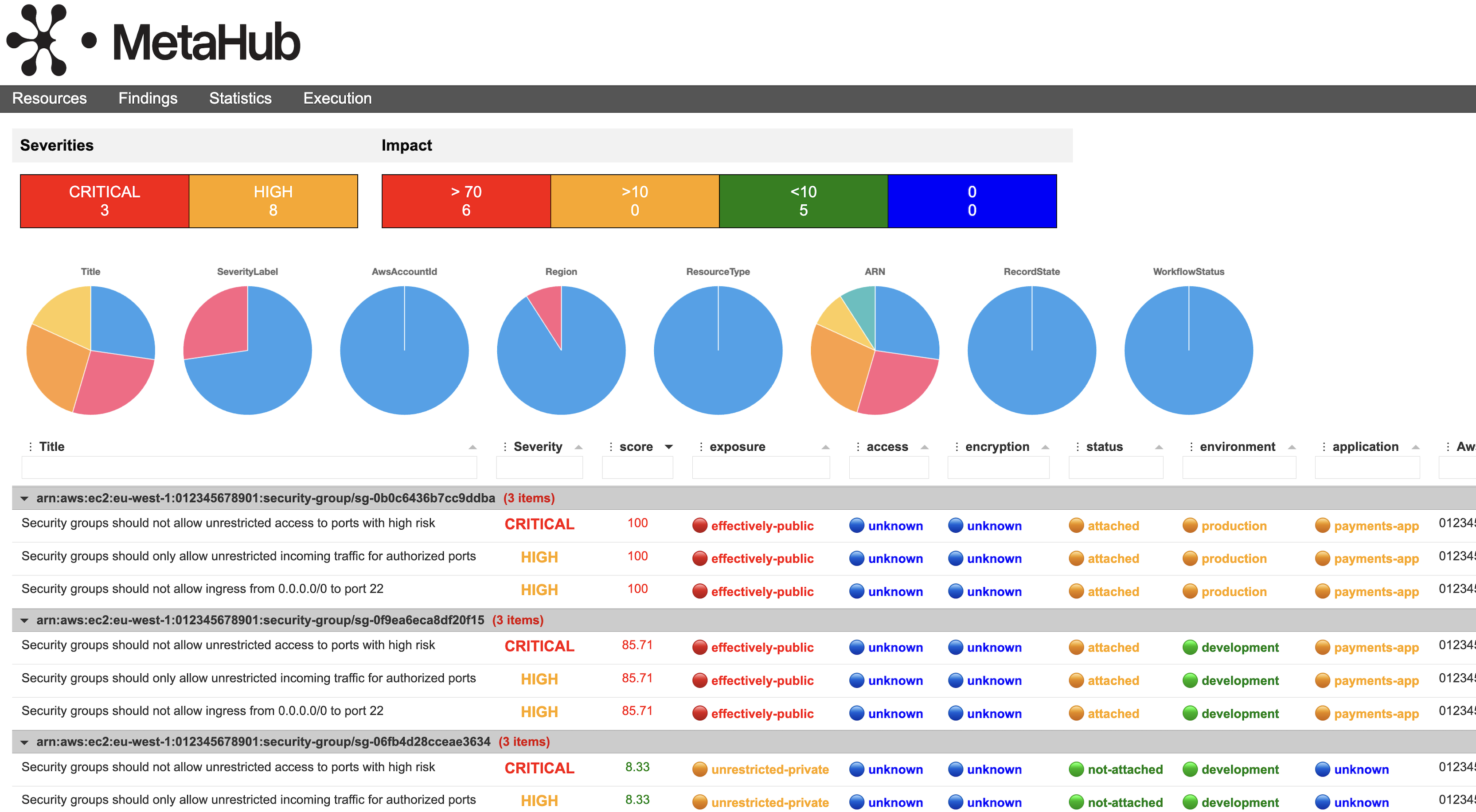The height and width of the screenshot is (812, 1476).
Task: Click the environment column menu dots icon
Action: click(1191, 447)
